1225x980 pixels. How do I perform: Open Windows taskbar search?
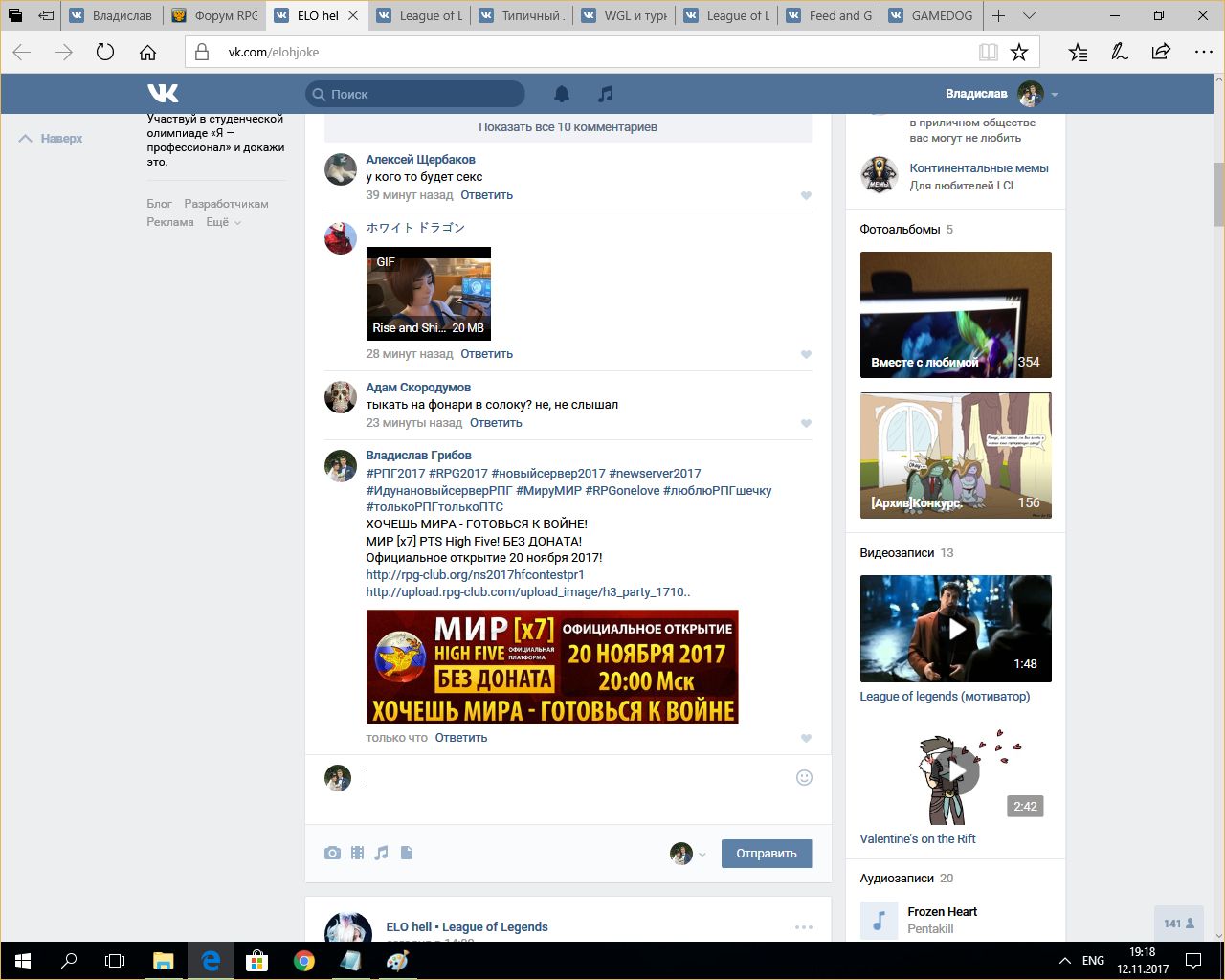(x=69, y=960)
